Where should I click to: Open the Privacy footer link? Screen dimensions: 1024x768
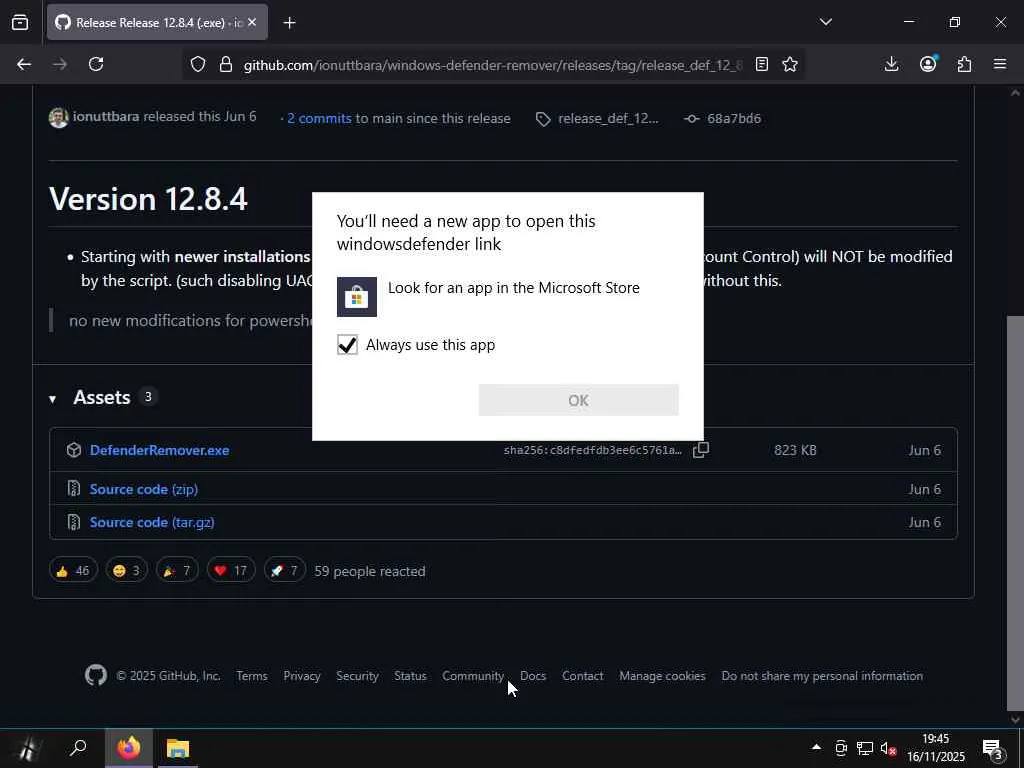(302, 676)
